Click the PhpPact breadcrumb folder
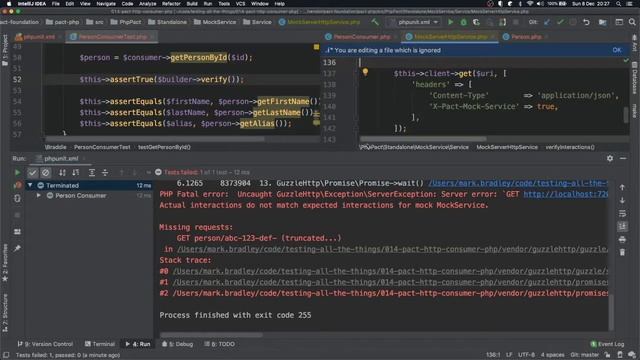640x360 pixels. [x=126, y=22]
